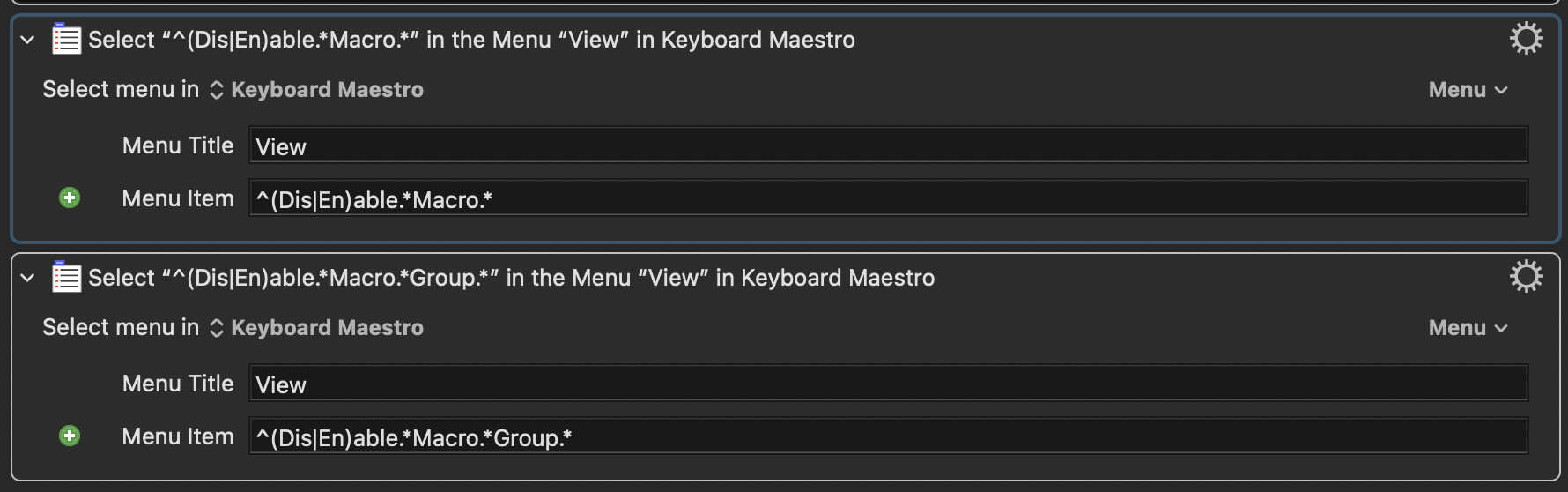Collapse the first Select Macro menu action

click(x=27, y=40)
